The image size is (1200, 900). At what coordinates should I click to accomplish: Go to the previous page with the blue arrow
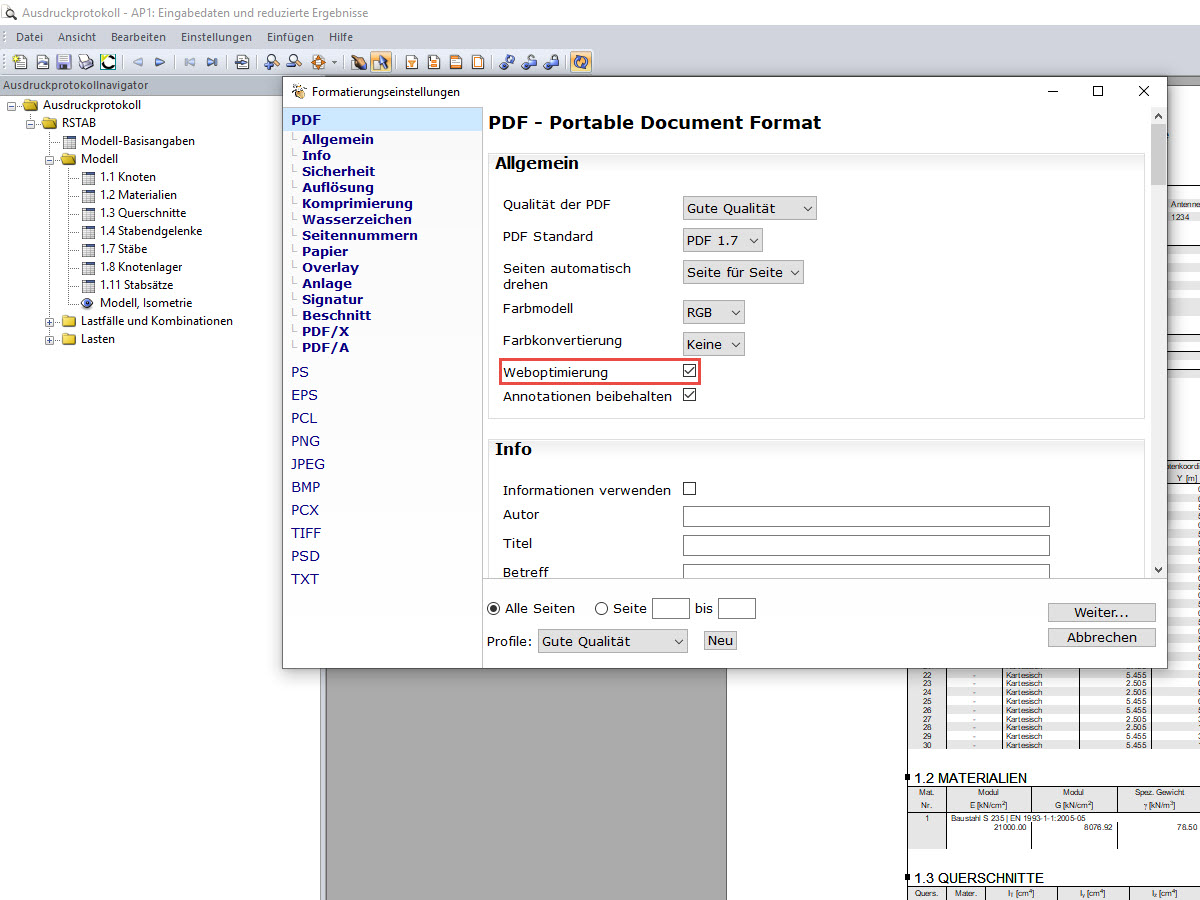pos(138,61)
